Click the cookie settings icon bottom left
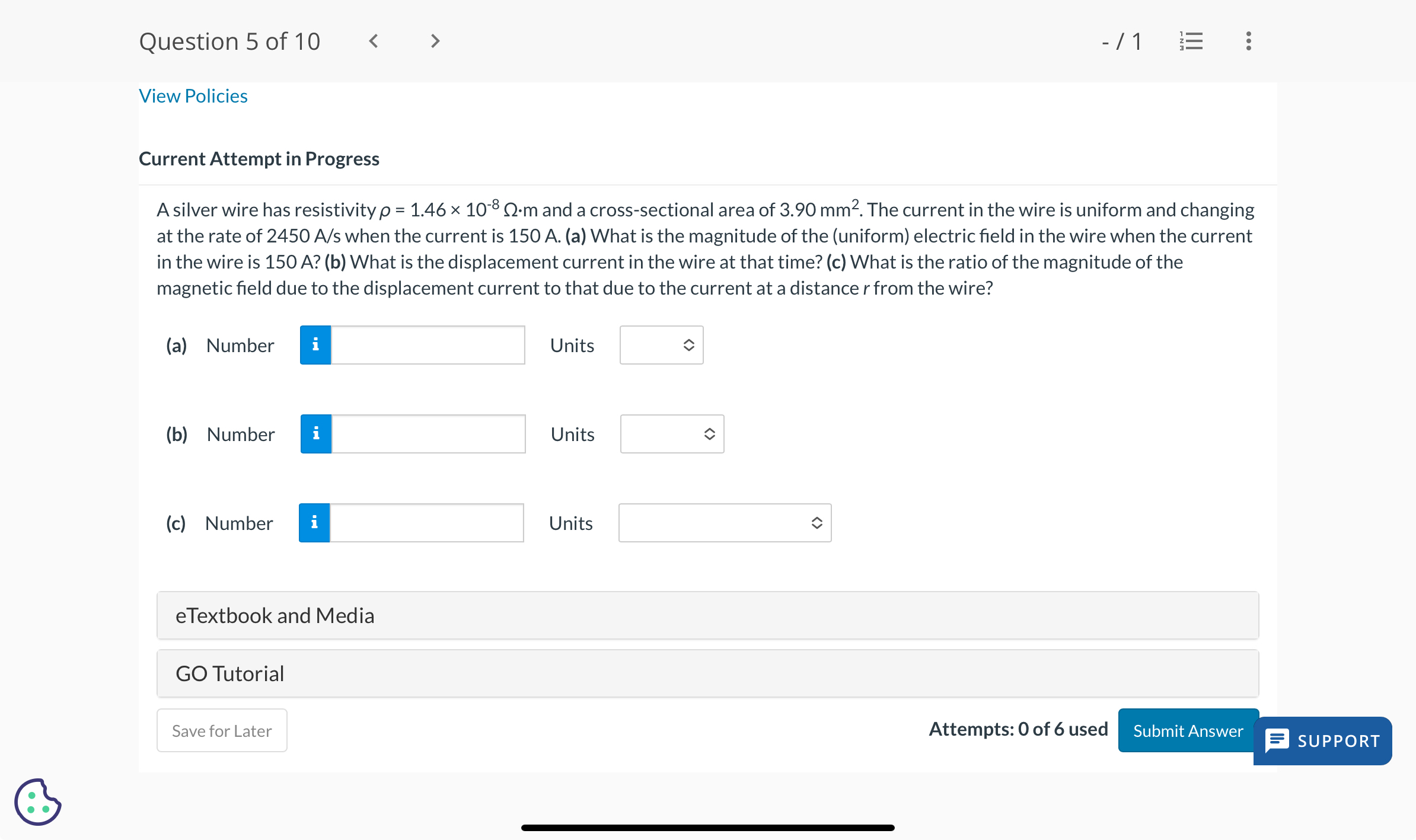 pyautogui.click(x=37, y=802)
